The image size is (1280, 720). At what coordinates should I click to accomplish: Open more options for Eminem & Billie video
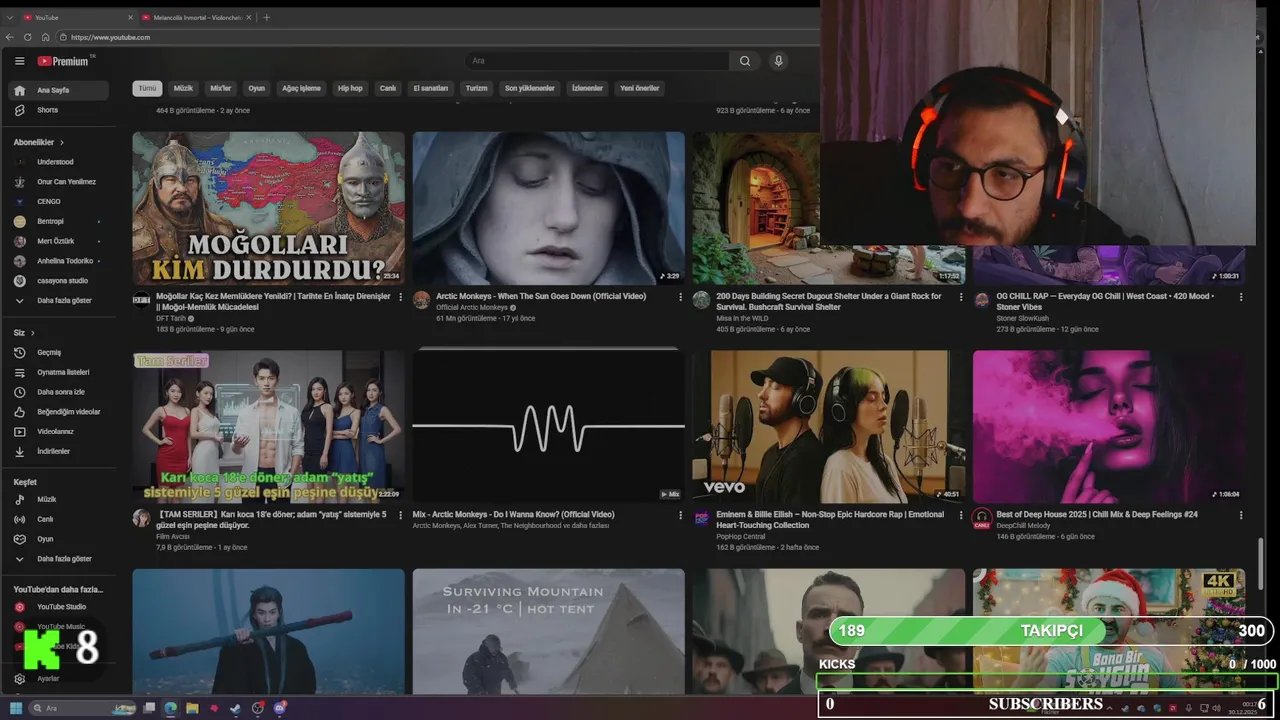click(x=961, y=515)
